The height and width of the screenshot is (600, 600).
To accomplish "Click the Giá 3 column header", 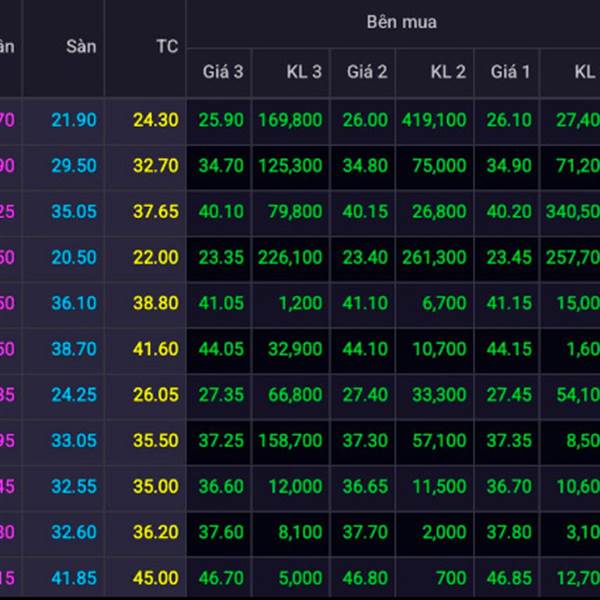I will point(222,72).
